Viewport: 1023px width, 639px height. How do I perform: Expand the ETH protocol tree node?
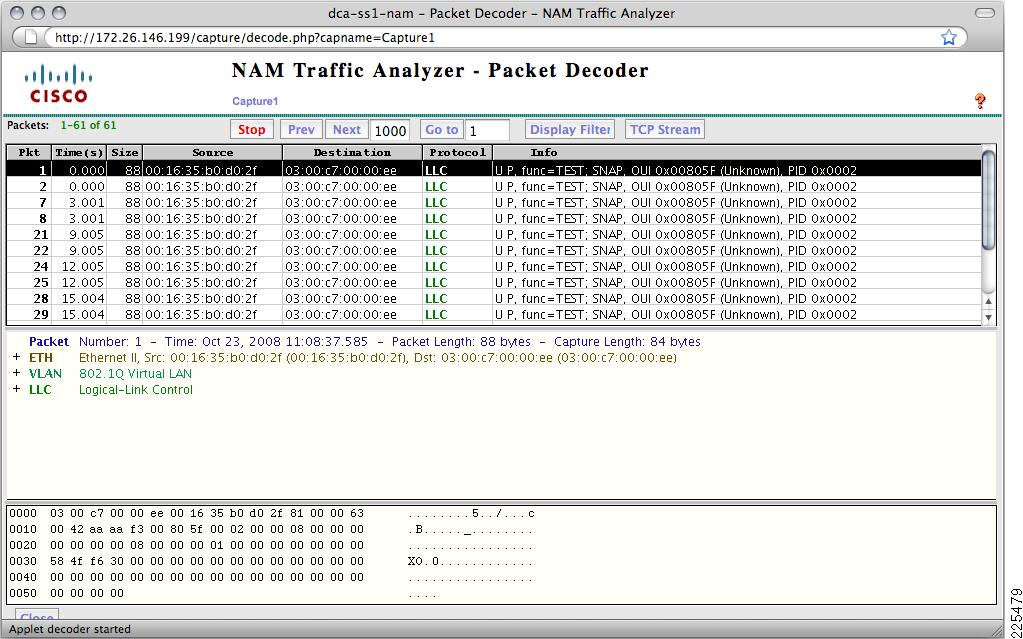tap(17, 358)
